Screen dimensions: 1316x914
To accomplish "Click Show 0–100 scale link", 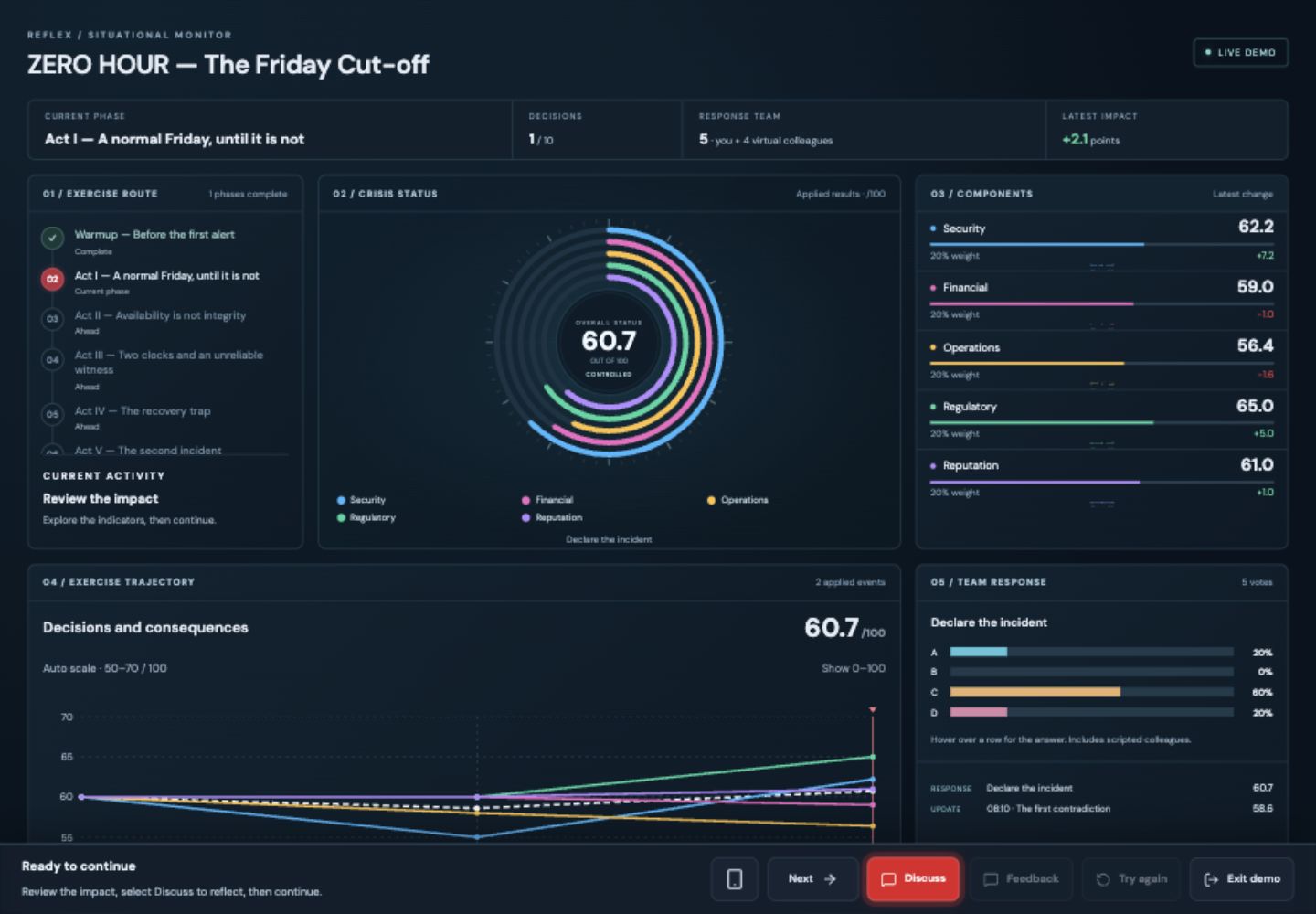I will [853, 668].
